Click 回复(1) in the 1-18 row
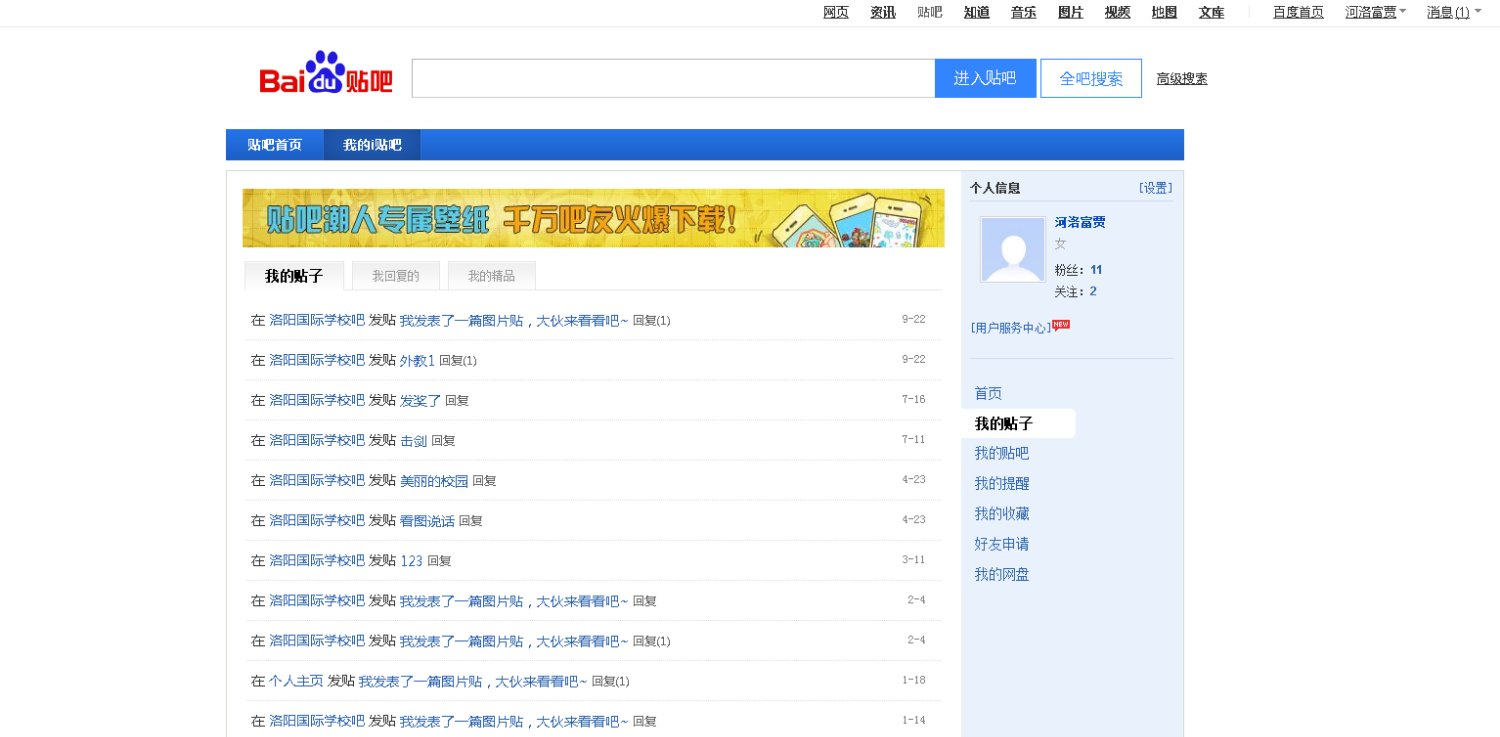This screenshot has width=1500, height=737. (x=611, y=681)
